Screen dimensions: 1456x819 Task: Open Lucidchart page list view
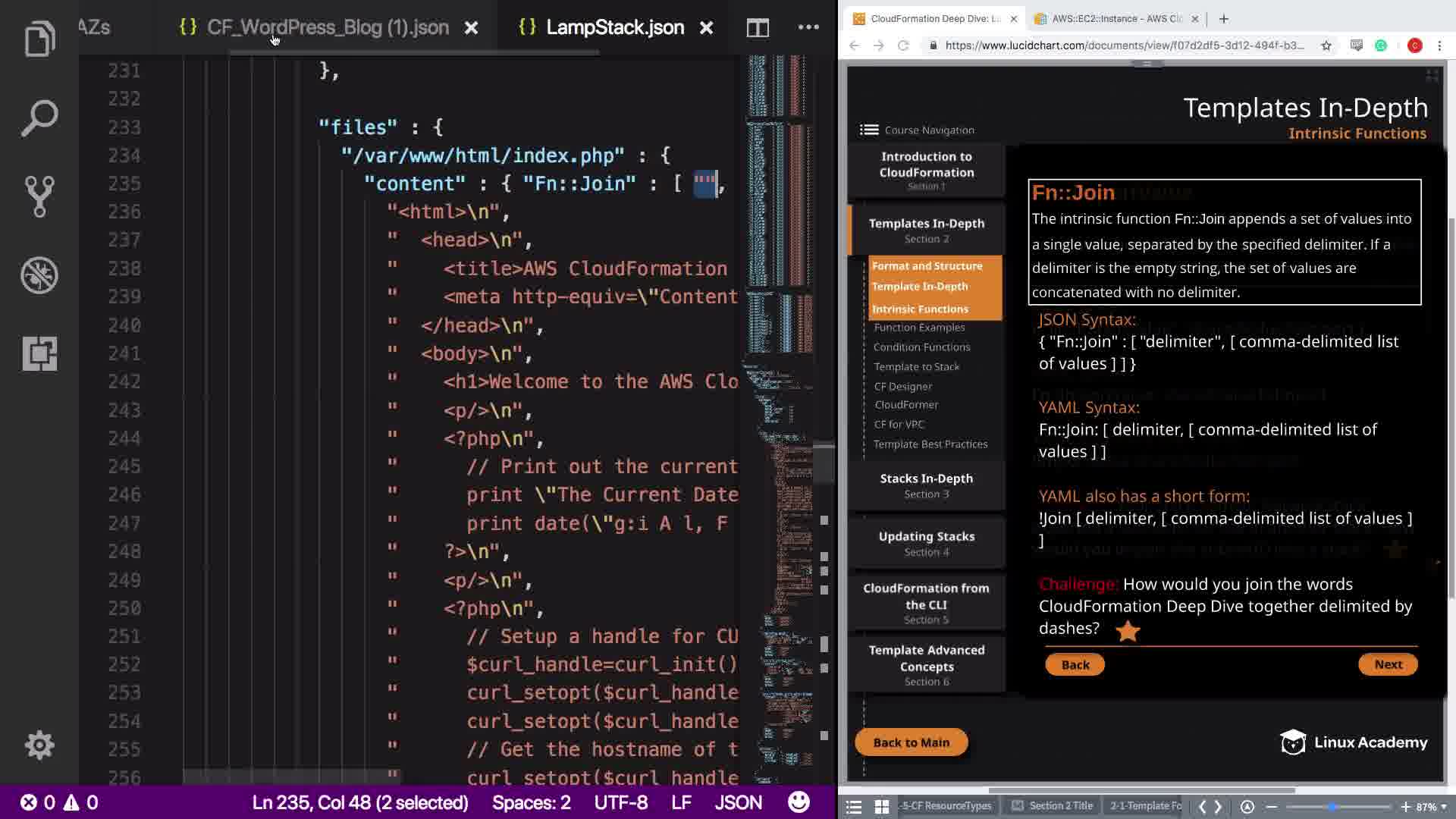(854, 807)
